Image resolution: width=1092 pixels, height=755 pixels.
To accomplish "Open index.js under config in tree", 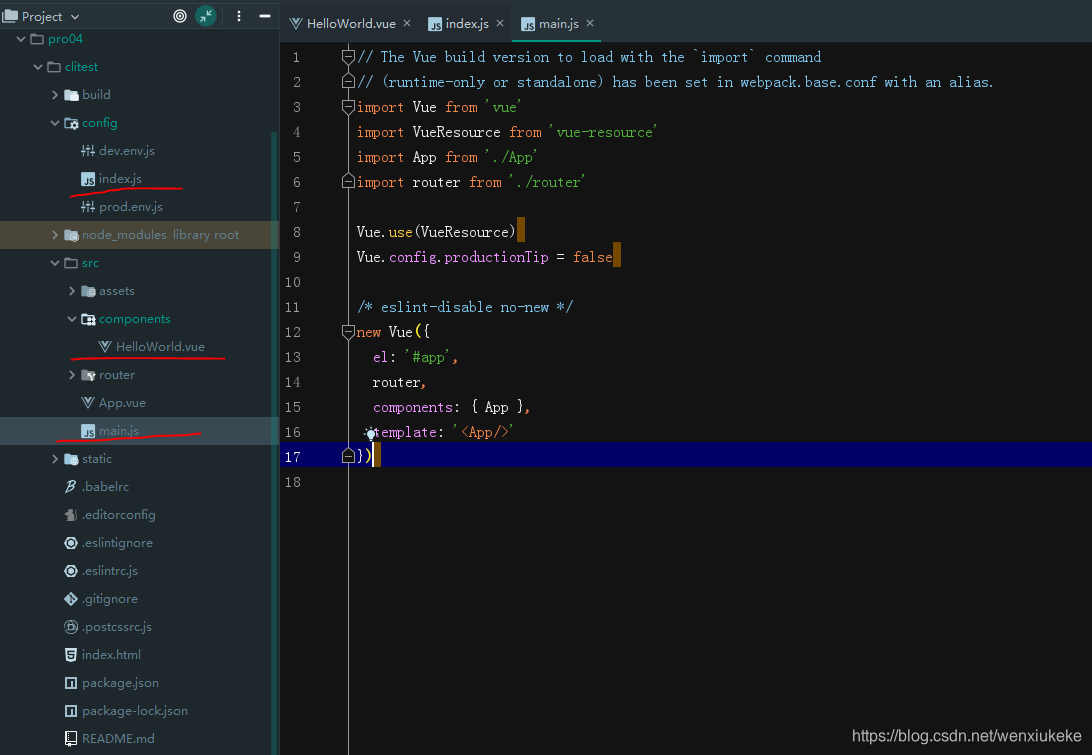I will [x=120, y=179].
